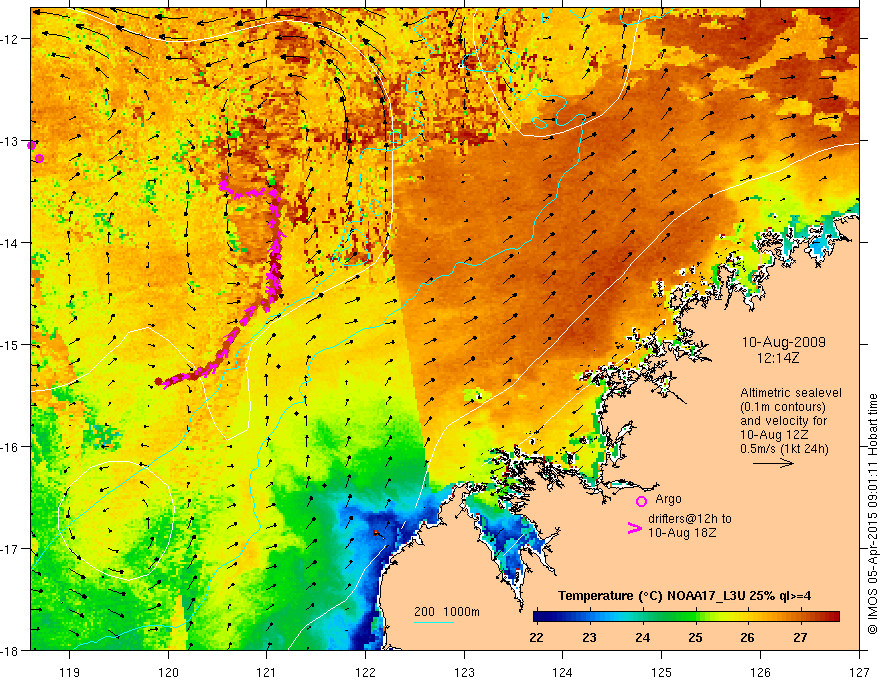
Task: Click the color bar value '25'
Action: [x=695, y=637]
